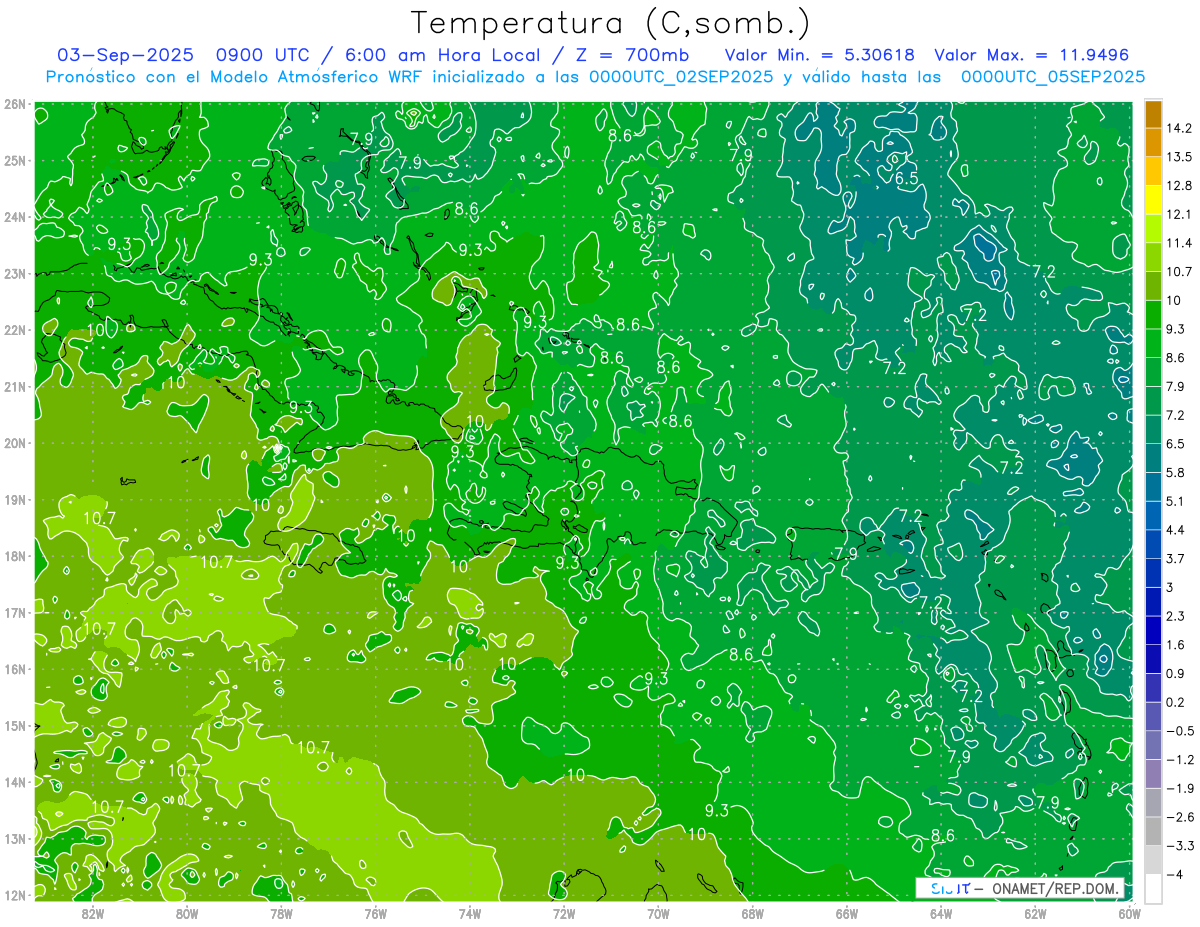The width and height of the screenshot is (1200, 927).
Task: Click the yellow legend swatch above 12.1
Action: [x=1153, y=200]
